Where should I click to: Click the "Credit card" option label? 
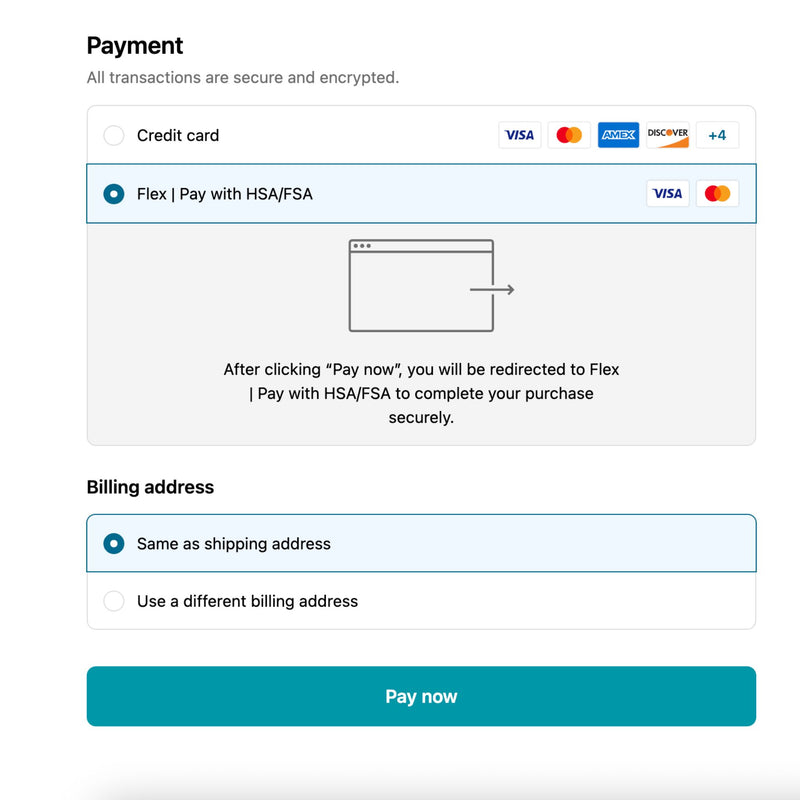point(178,136)
